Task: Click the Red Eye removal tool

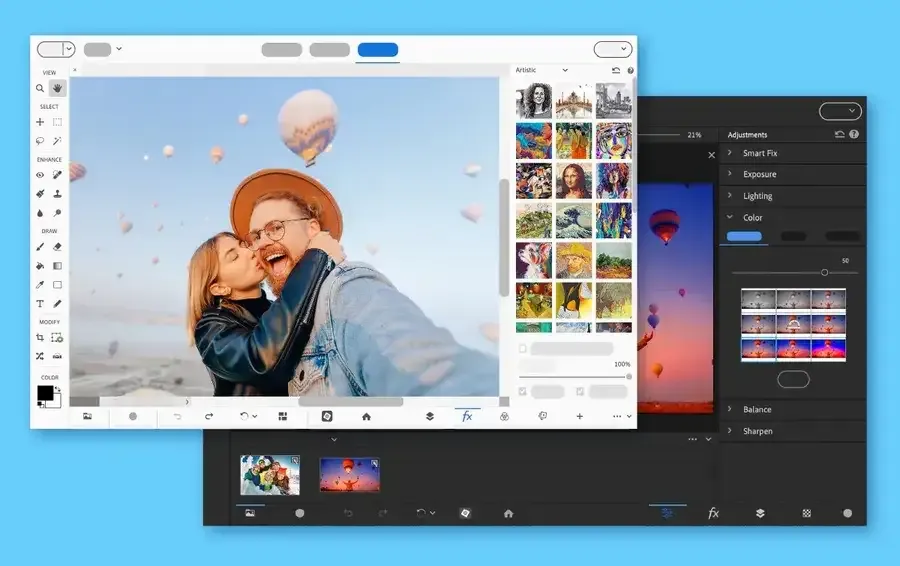Action: click(x=40, y=175)
